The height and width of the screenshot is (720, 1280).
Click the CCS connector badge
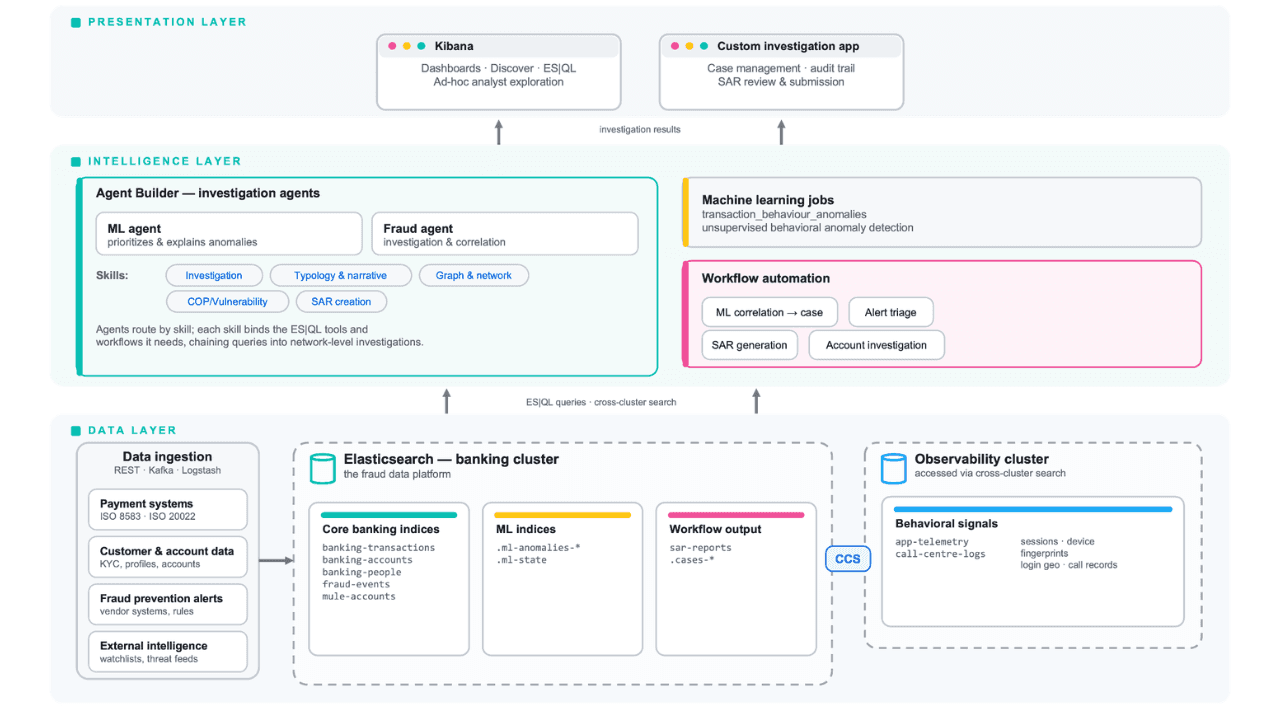point(847,559)
